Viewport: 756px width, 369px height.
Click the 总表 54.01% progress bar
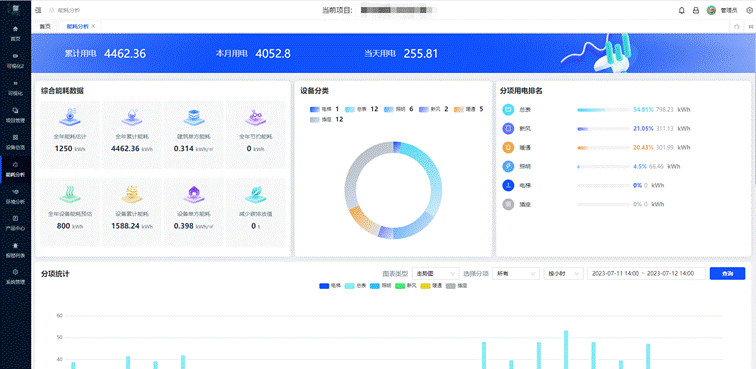(603, 110)
